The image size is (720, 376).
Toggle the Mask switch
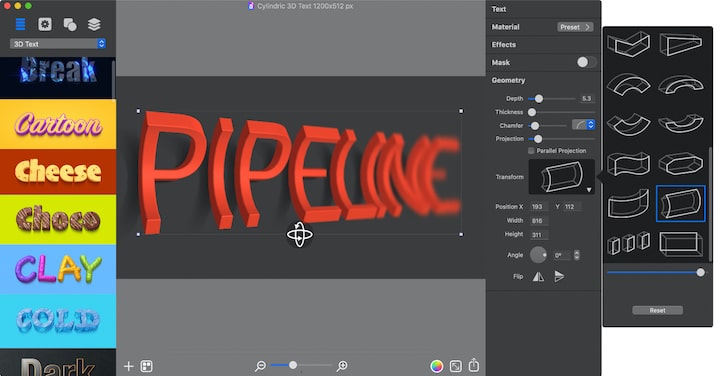point(586,62)
